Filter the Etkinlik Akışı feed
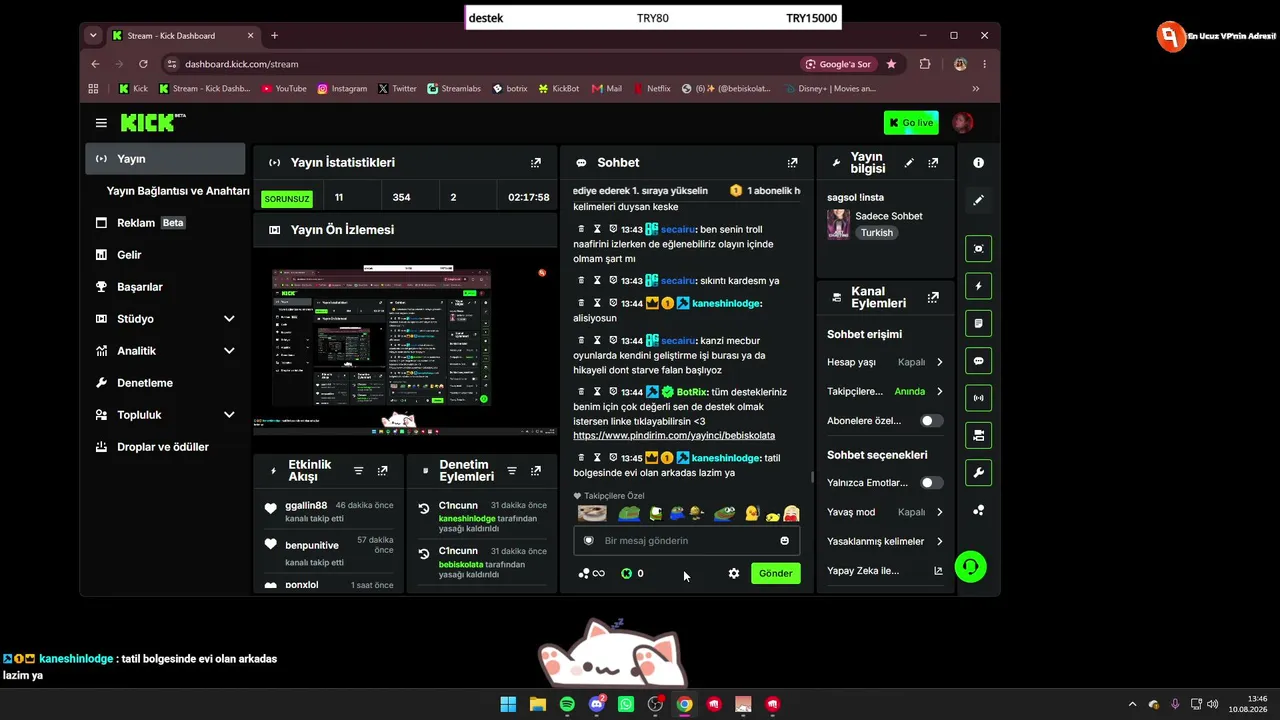1280x720 pixels. [358, 470]
